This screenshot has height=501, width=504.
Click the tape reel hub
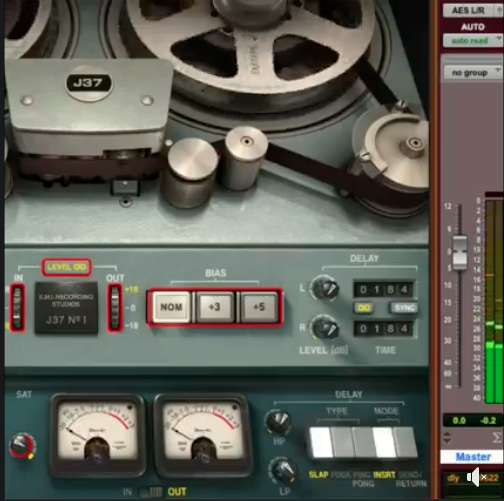(x=252, y=13)
